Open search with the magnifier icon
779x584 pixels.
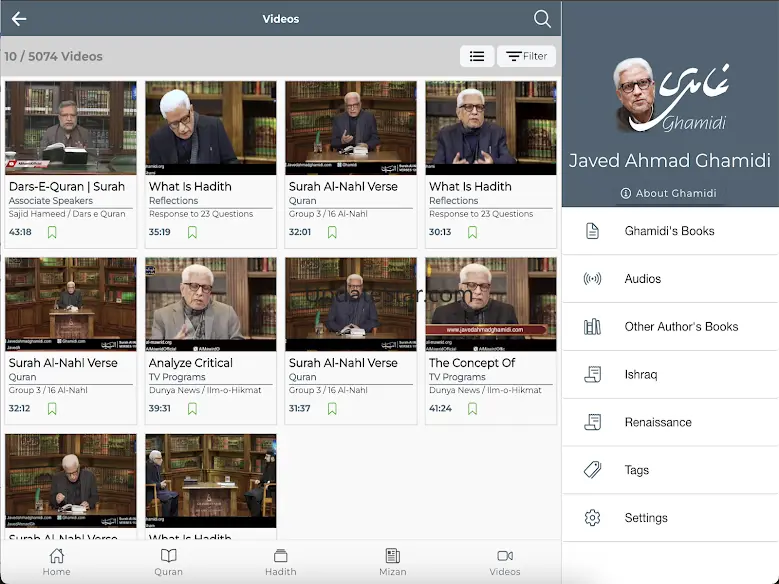pyautogui.click(x=542, y=19)
